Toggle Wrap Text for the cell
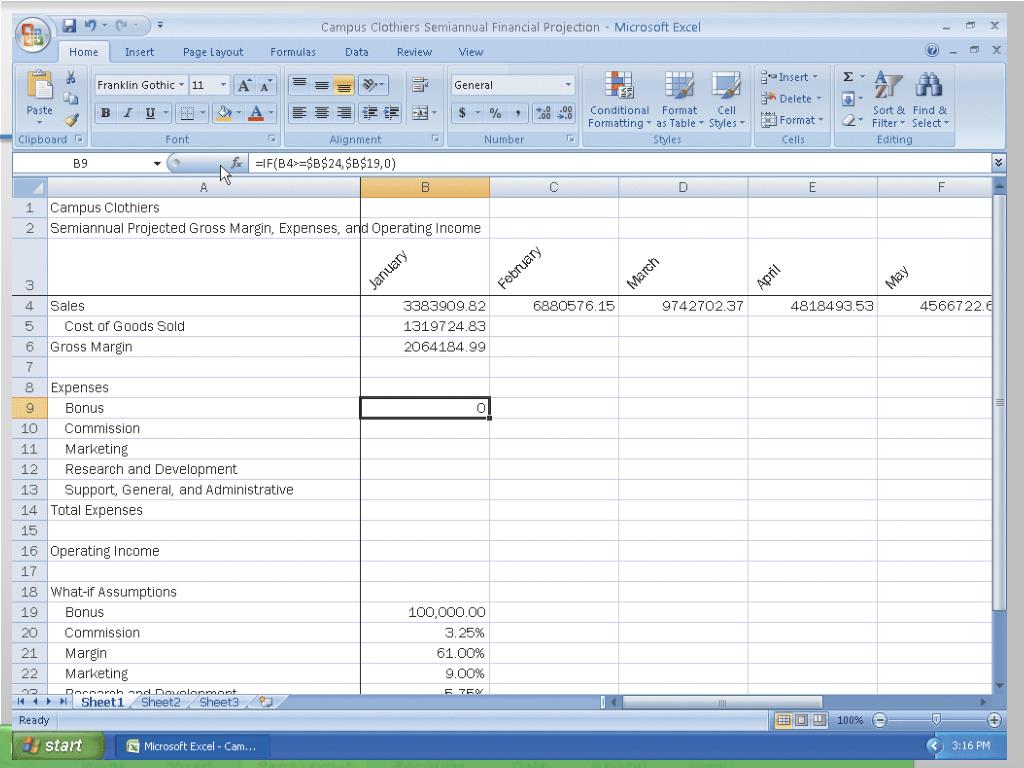The image size is (1024, 768). coord(419,85)
